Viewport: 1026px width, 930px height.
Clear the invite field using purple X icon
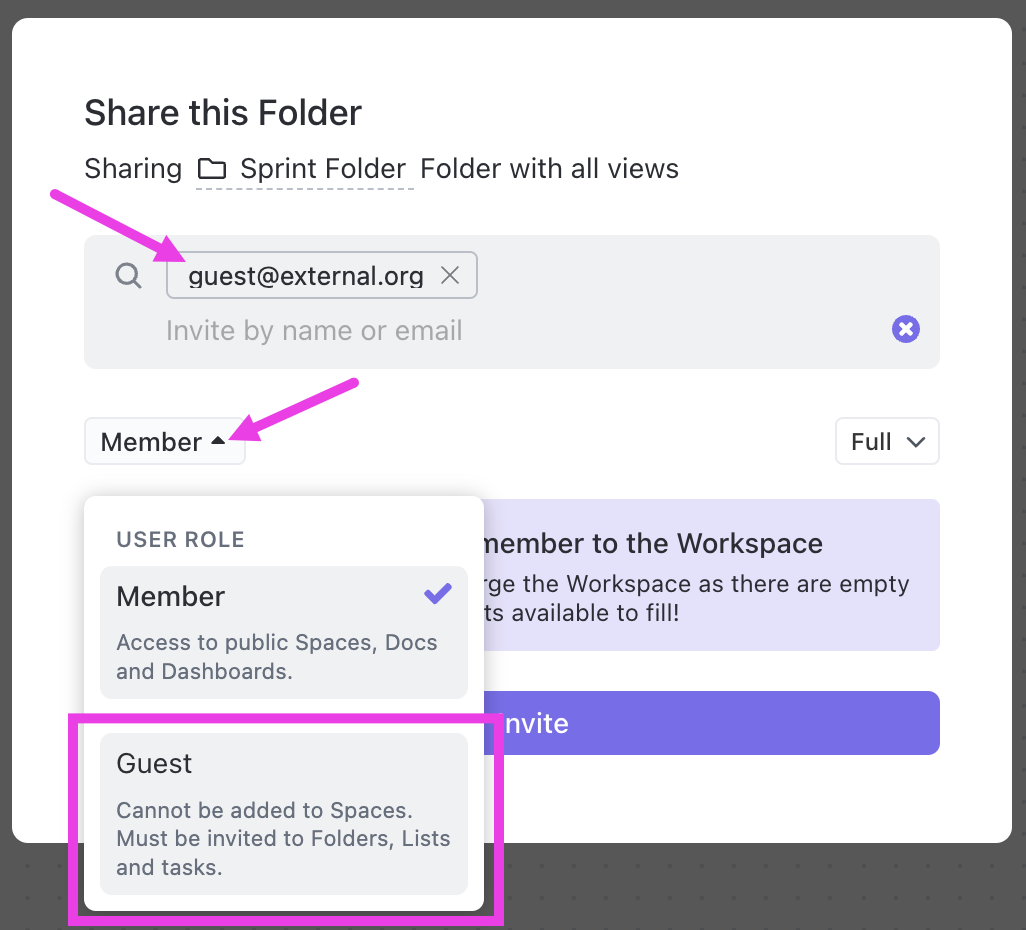(x=906, y=329)
